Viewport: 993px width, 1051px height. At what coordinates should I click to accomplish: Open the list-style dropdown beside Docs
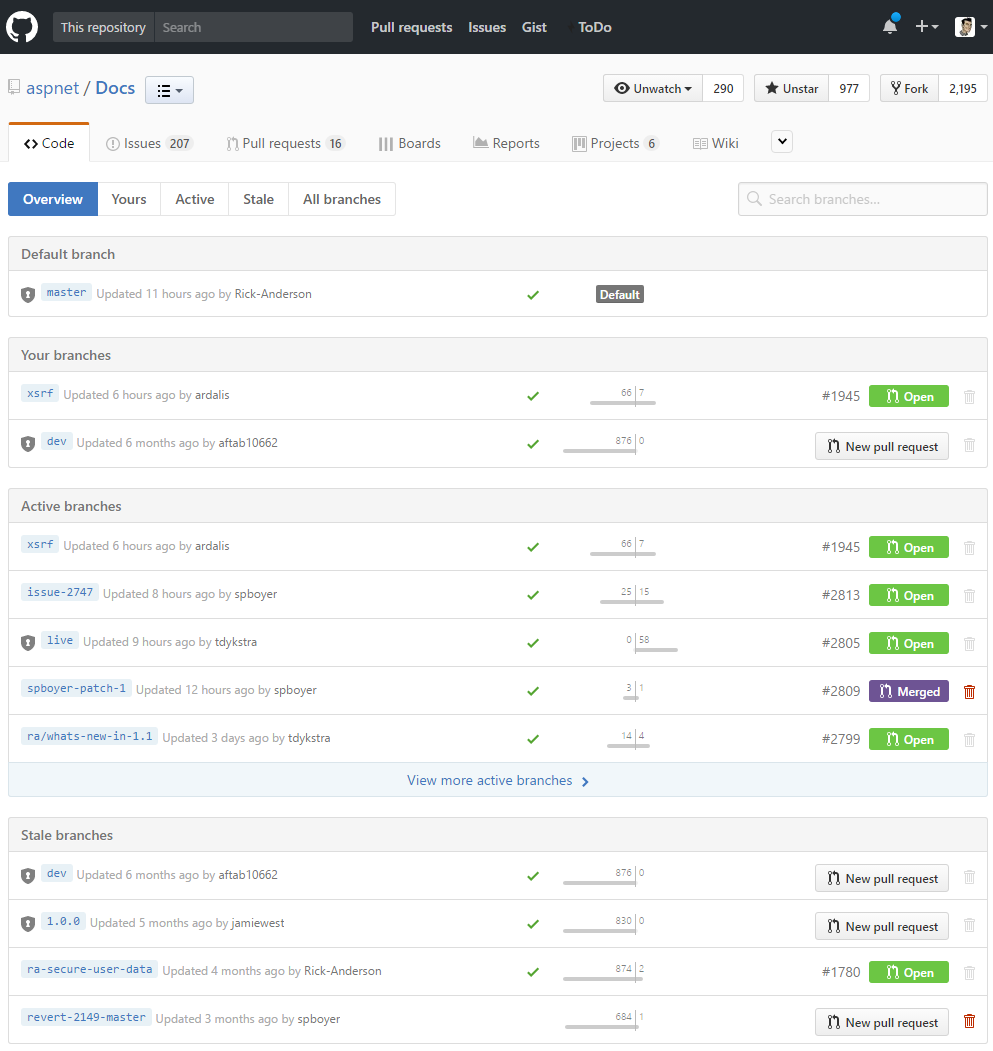coord(170,90)
